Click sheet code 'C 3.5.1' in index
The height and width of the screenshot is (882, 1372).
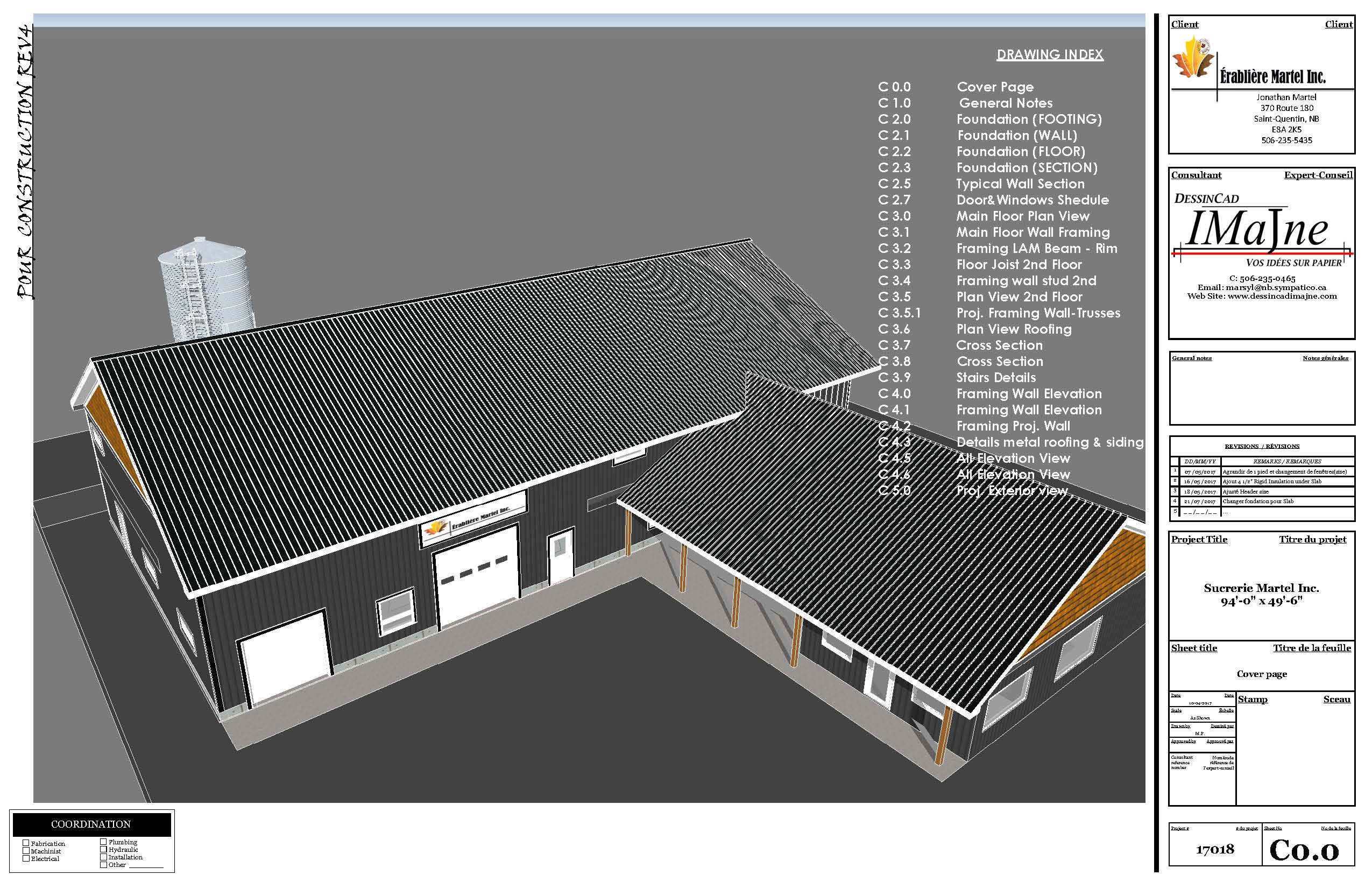pyautogui.click(x=899, y=313)
